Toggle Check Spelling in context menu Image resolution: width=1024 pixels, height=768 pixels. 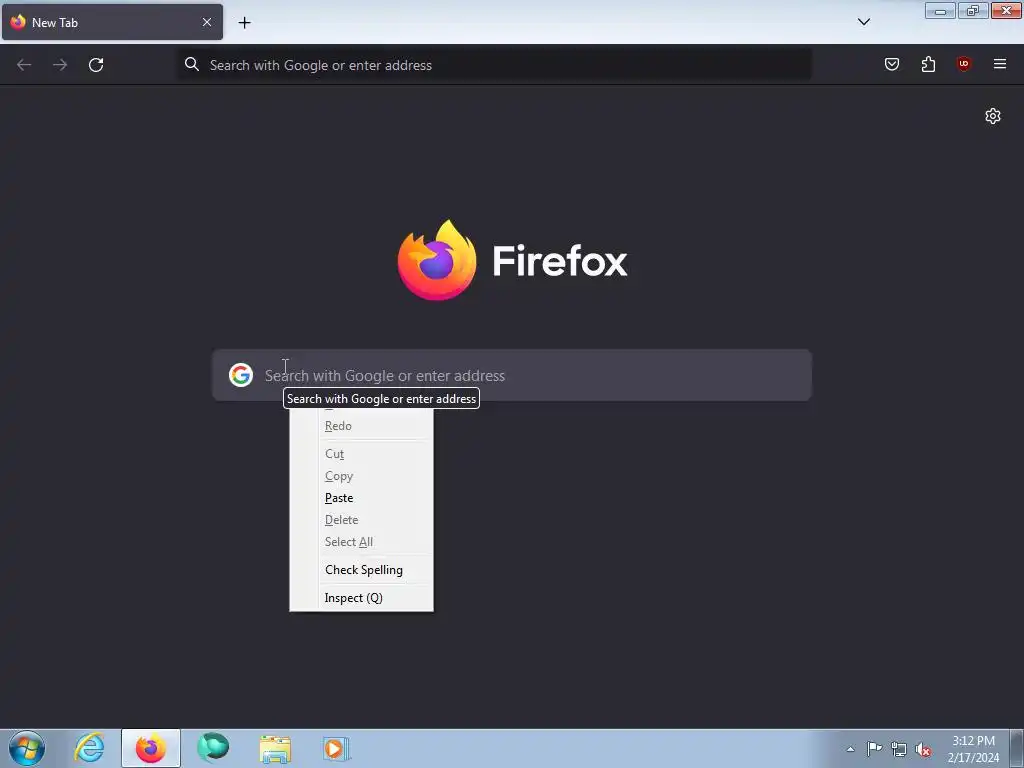point(361,570)
